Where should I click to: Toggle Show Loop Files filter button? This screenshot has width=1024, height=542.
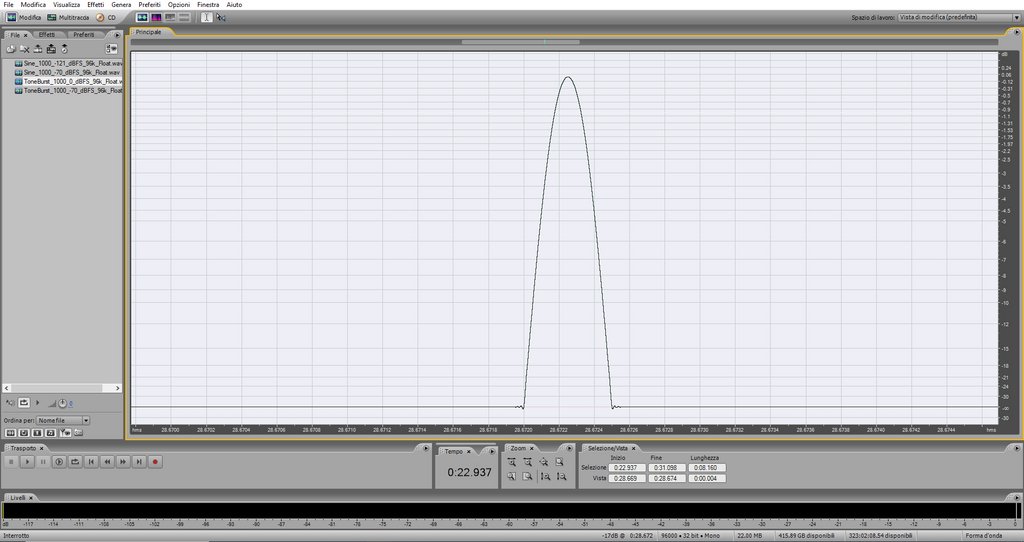(x=24, y=433)
